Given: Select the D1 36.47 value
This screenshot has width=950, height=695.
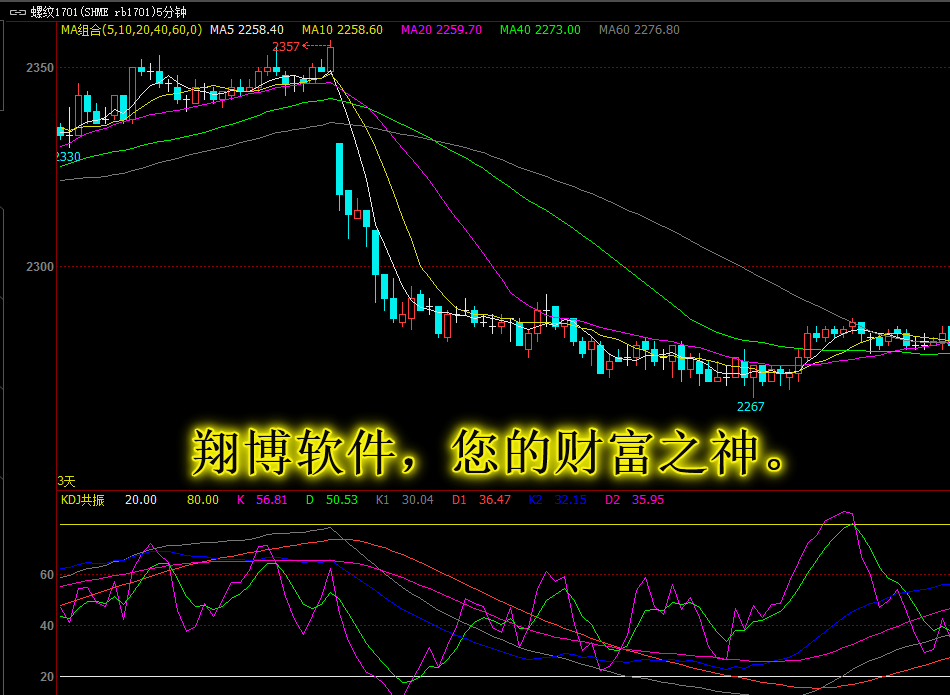Looking at the screenshot, I should 481,500.
